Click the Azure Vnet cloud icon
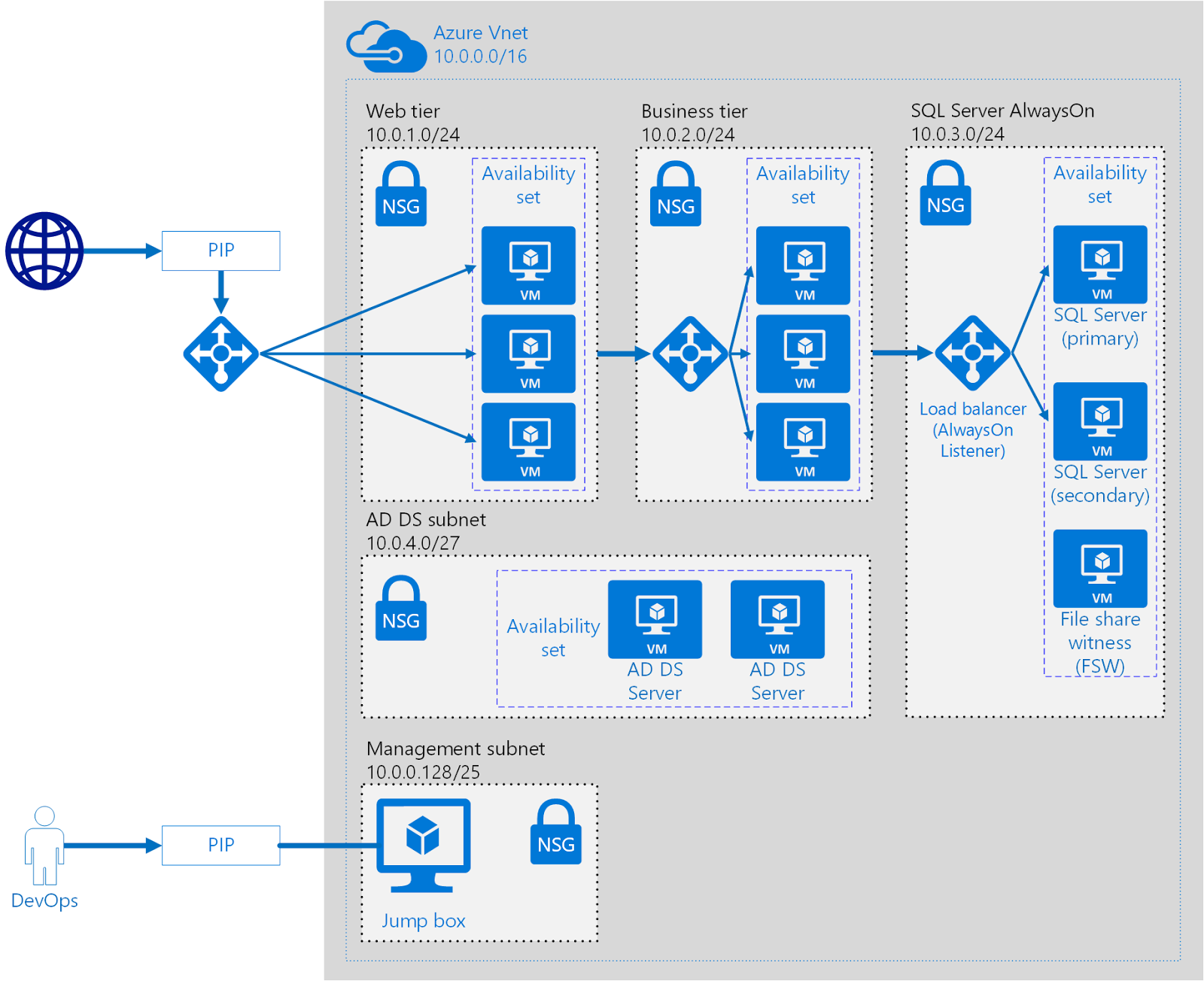This screenshot has width=1204, height=981. [386, 47]
